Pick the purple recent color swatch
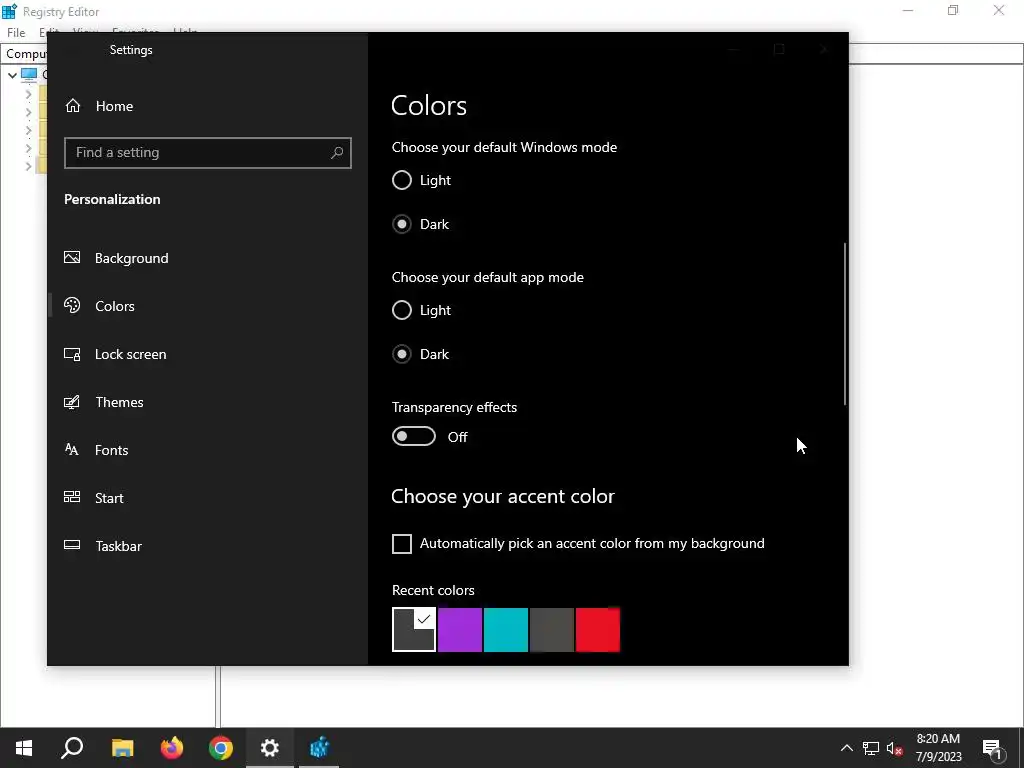1024x768 pixels. [460, 630]
